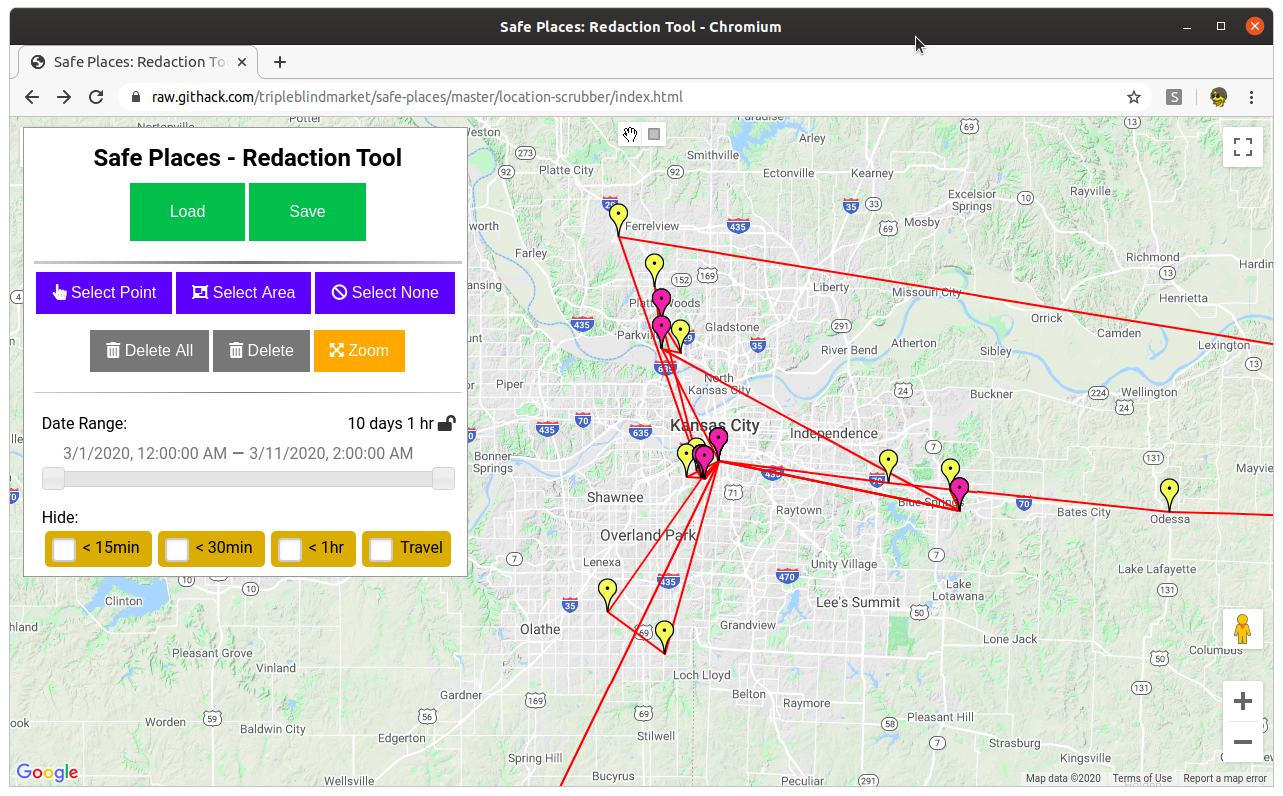This screenshot has width=1283, height=796.
Task: Click the date range text 3/1/2020 – 3/11/2020
Action: point(238,453)
